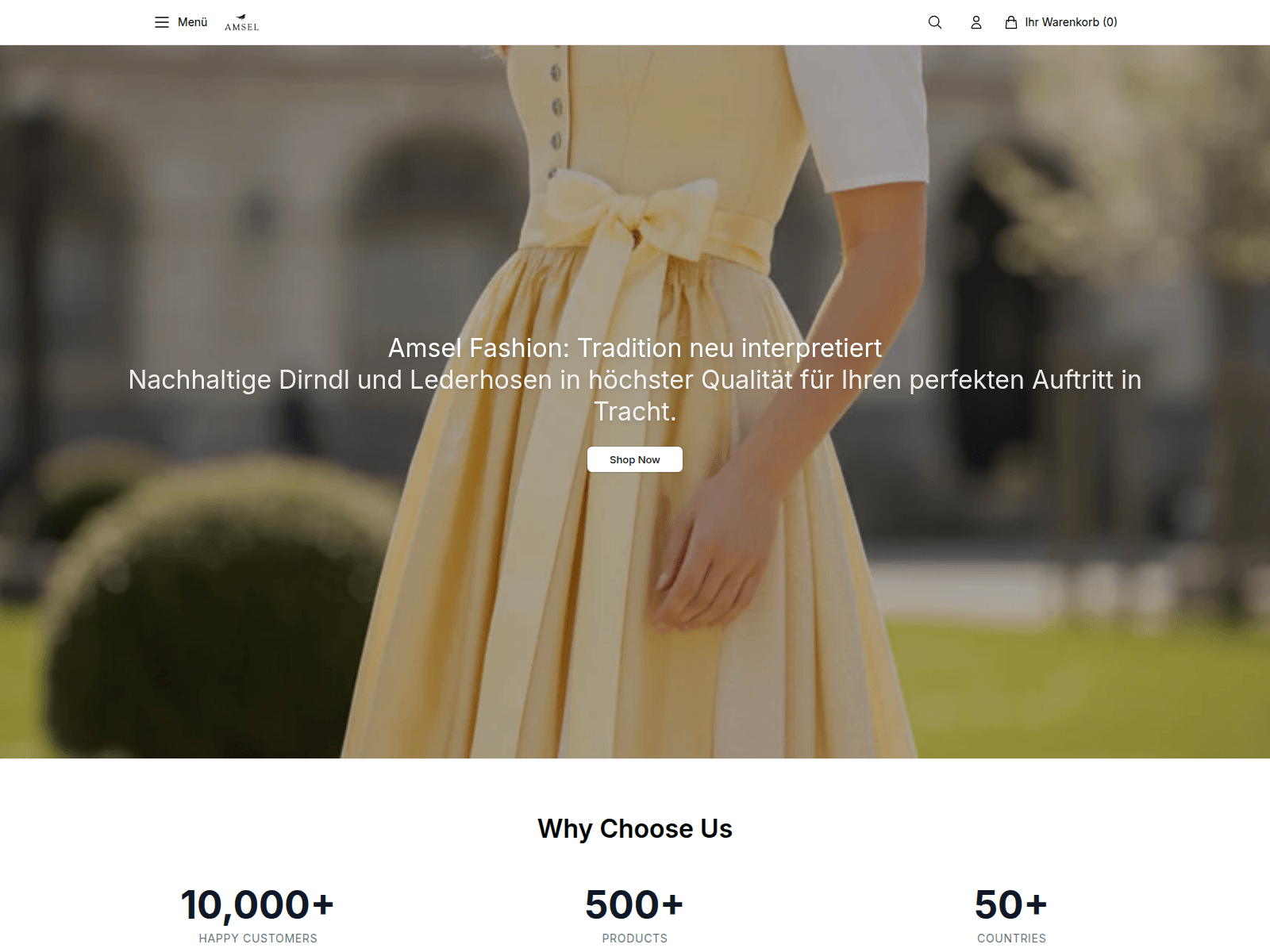Image resolution: width=1270 pixels, height=952 pixels.
Task: Click the PRODUCTS label
Action: click(635, 938)
